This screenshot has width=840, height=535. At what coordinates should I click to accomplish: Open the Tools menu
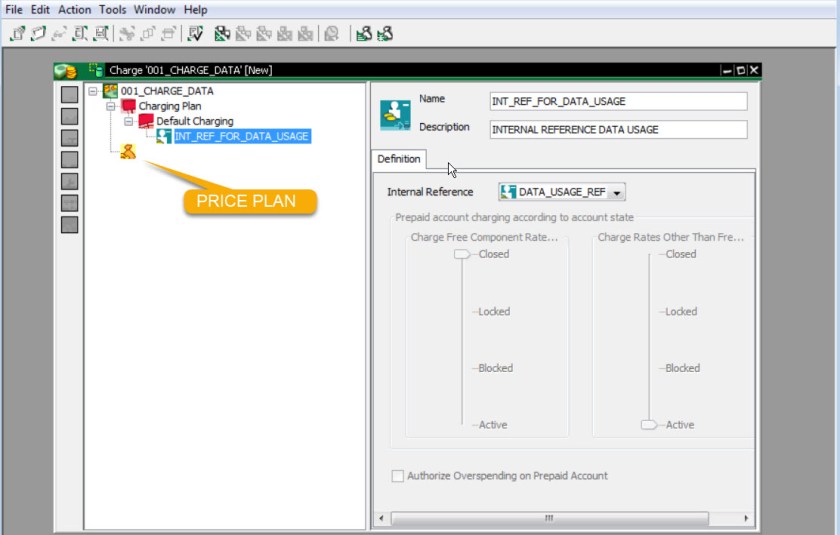tap(112, 10)
